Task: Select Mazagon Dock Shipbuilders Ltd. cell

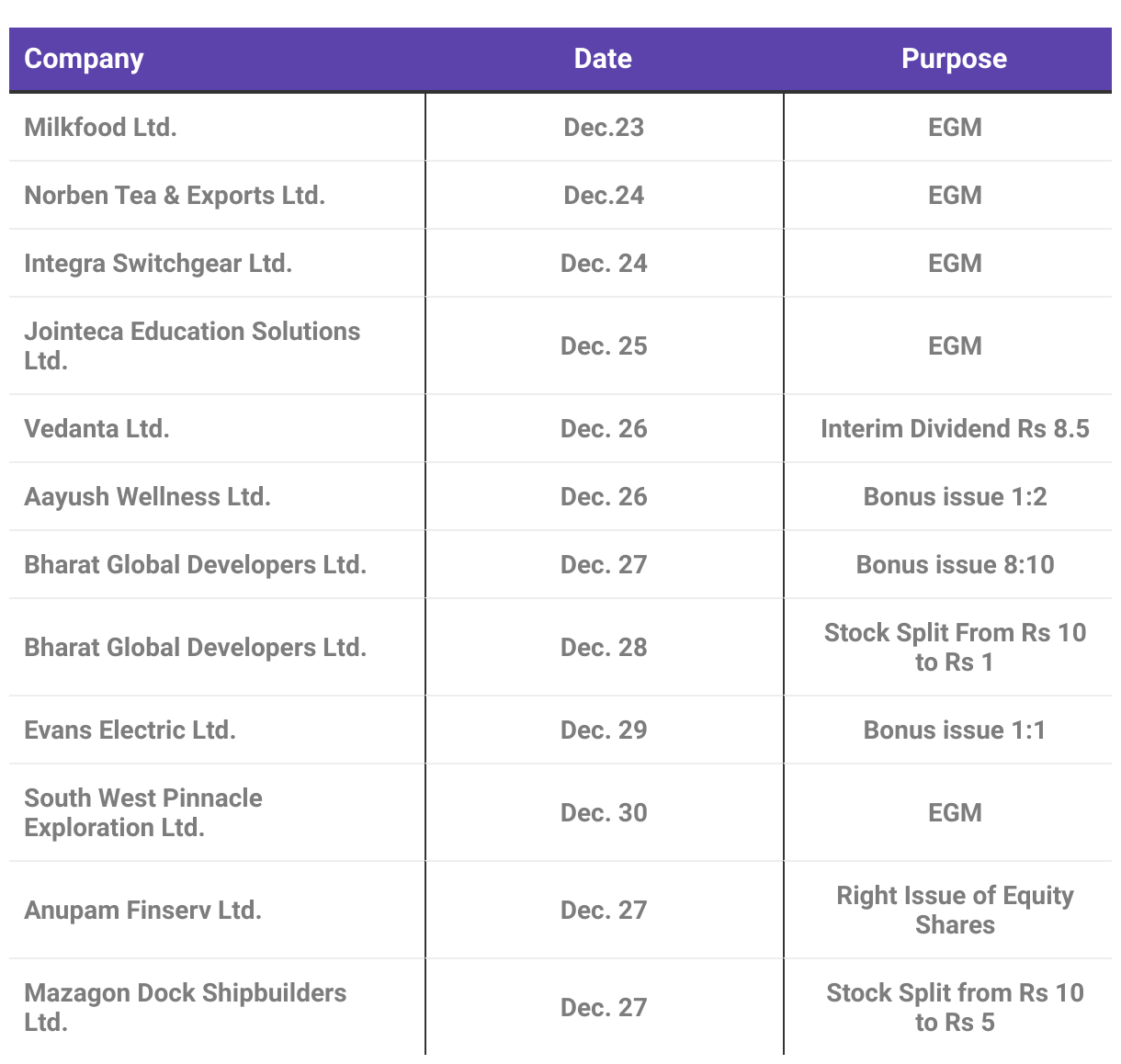Action: (x=185, y=1007)
